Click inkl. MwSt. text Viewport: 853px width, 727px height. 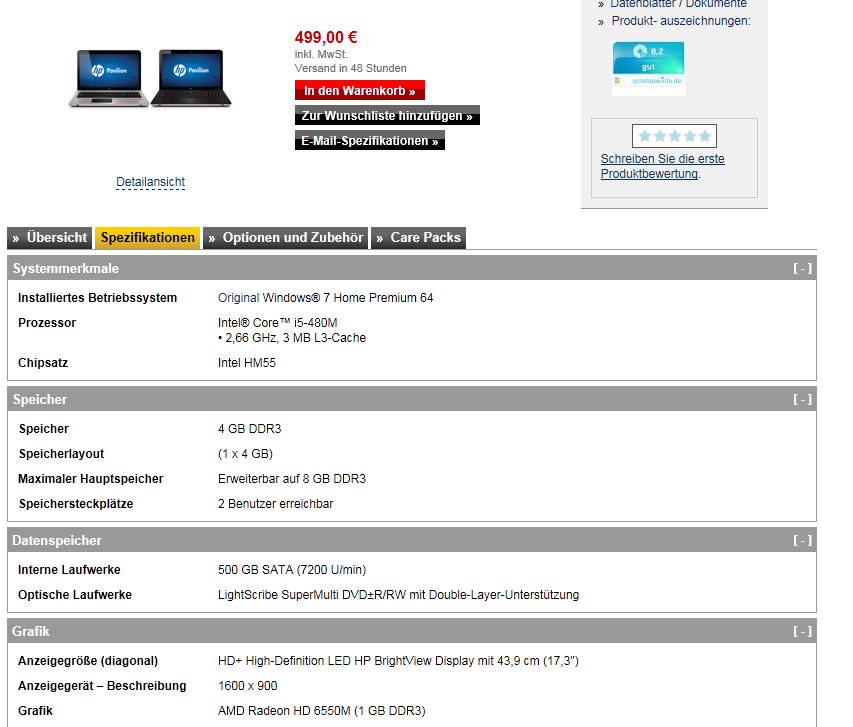[x=321, y=54]
